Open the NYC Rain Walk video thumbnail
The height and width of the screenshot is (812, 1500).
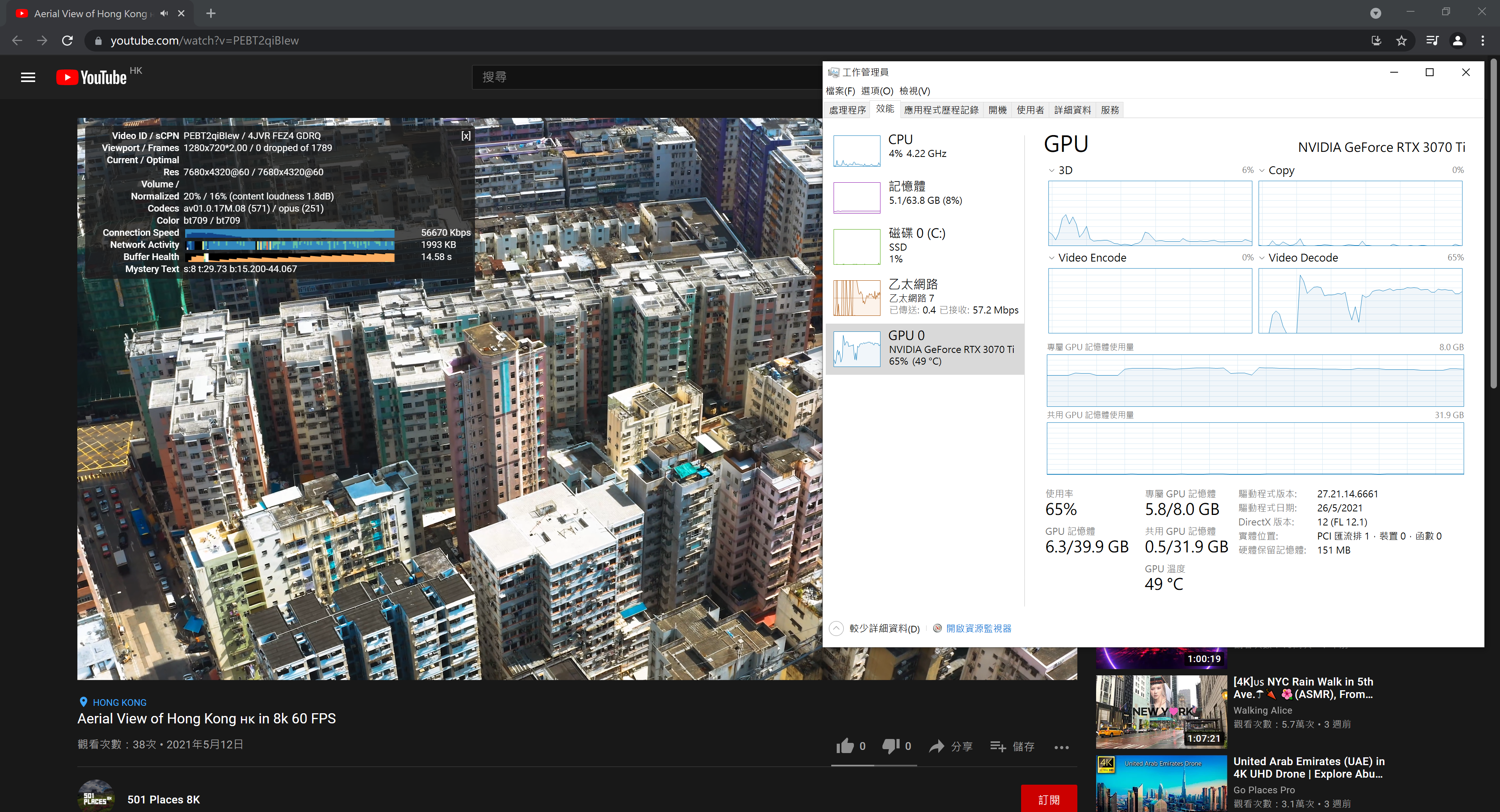[x=1161, y=712]
